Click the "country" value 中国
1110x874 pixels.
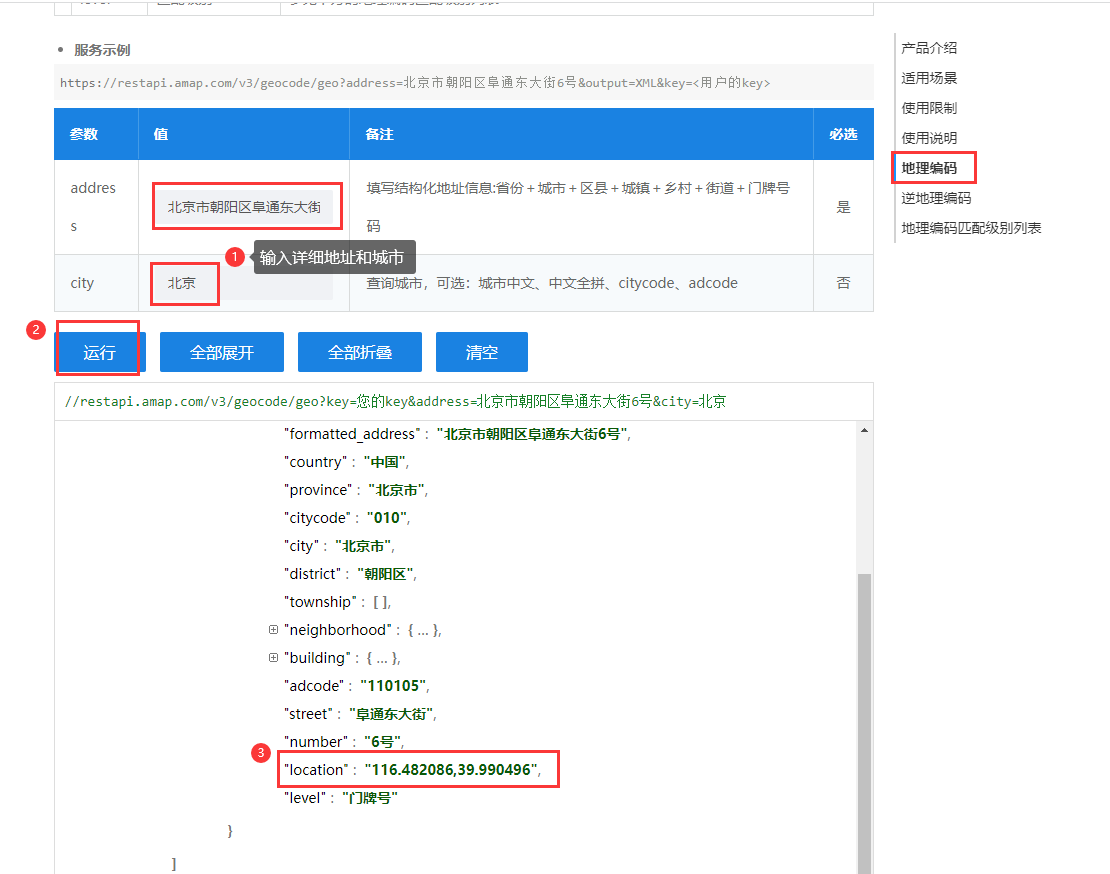(385, 462)
